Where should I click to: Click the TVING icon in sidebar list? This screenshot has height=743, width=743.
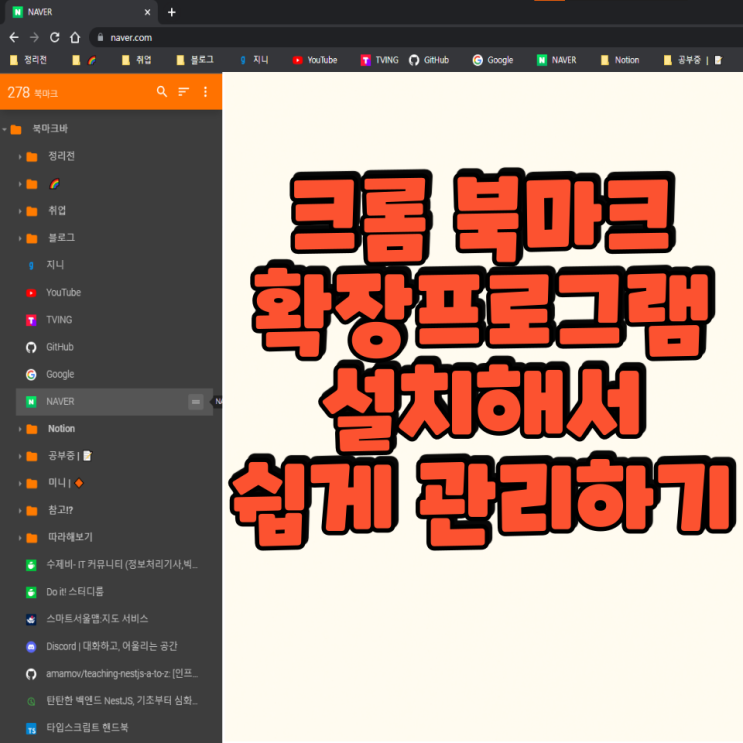pyautogui.click(x=31, y=320)
